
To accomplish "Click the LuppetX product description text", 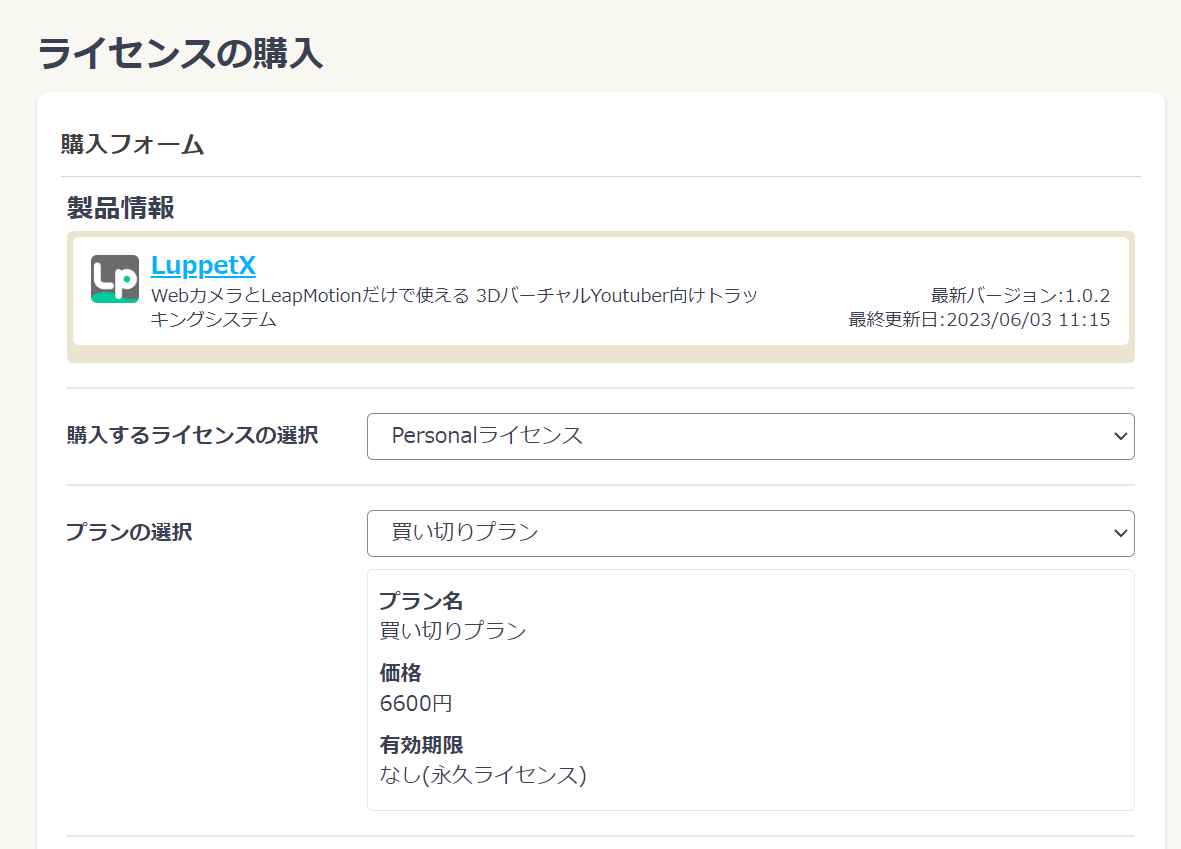I will click(453, 307).
